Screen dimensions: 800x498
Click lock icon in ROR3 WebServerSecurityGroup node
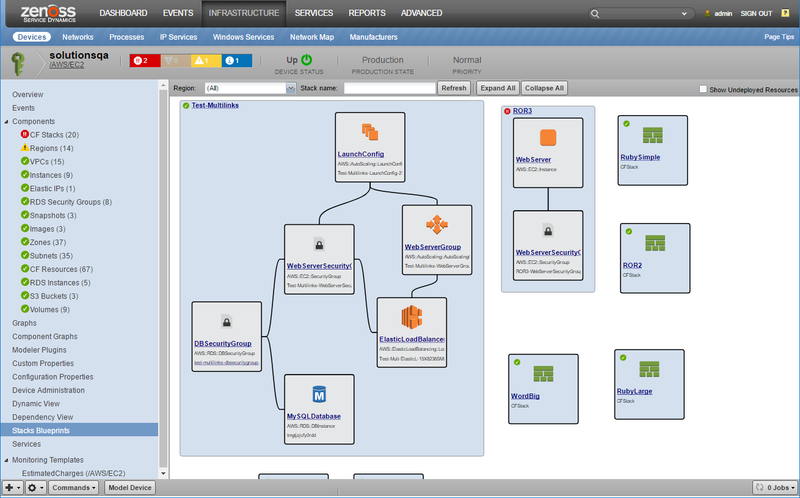tap(548, 231)
